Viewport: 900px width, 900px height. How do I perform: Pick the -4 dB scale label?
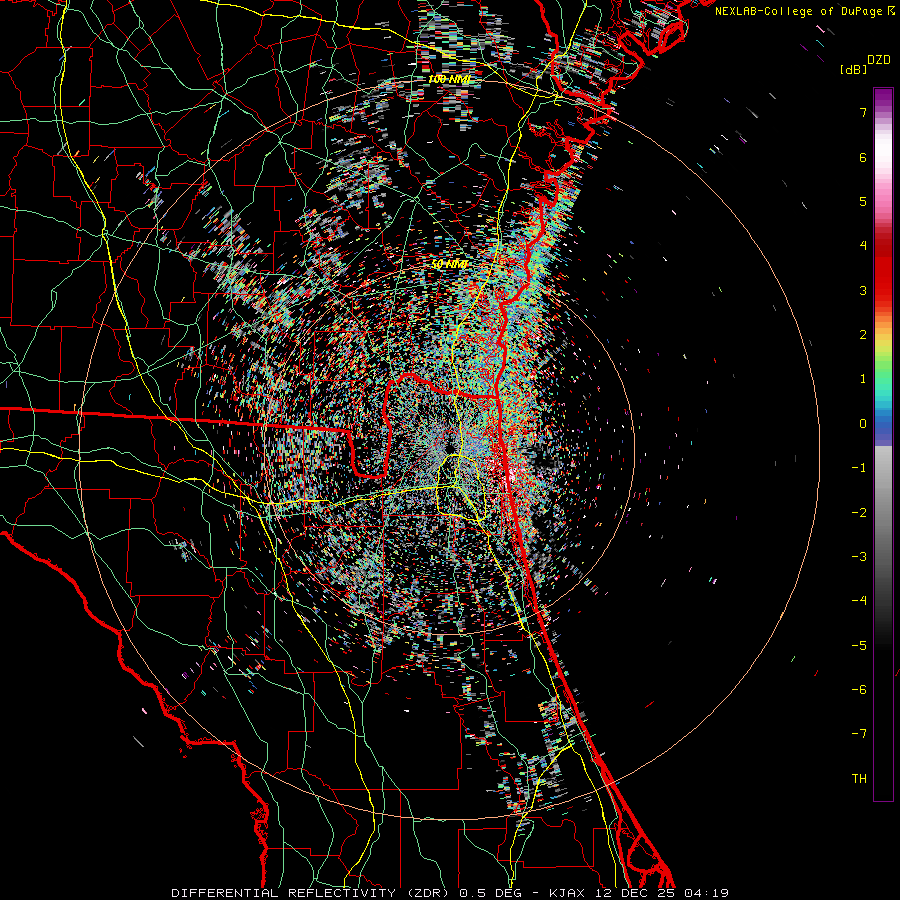tap(859, 601)
